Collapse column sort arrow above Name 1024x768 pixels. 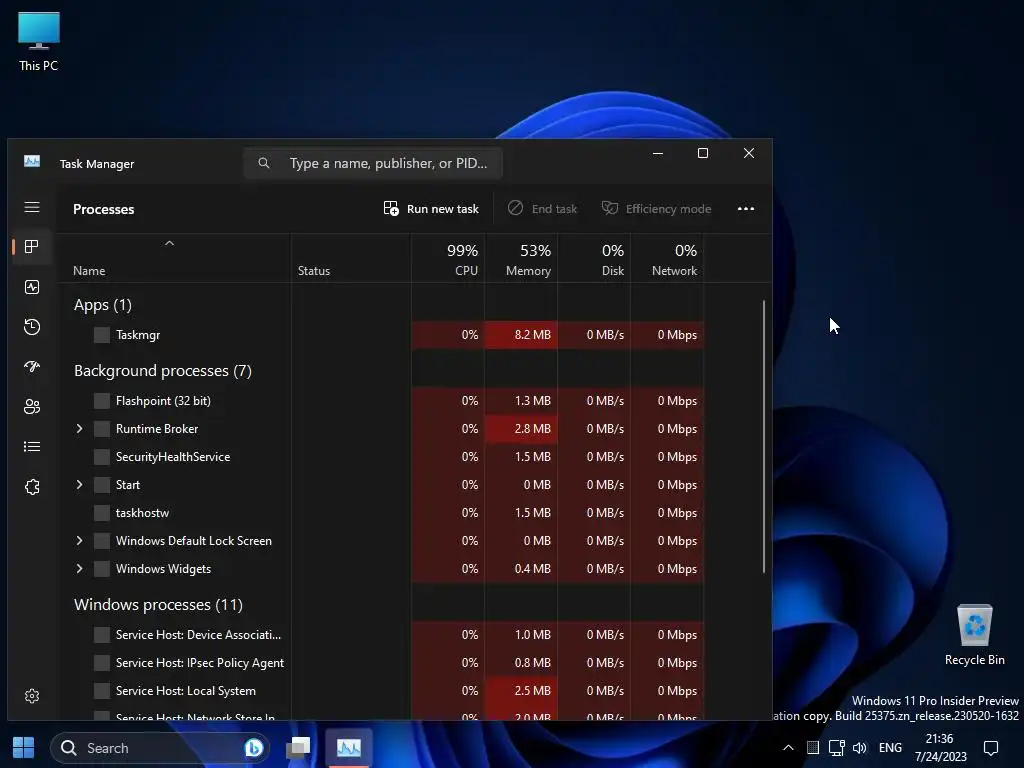point(170,244)
